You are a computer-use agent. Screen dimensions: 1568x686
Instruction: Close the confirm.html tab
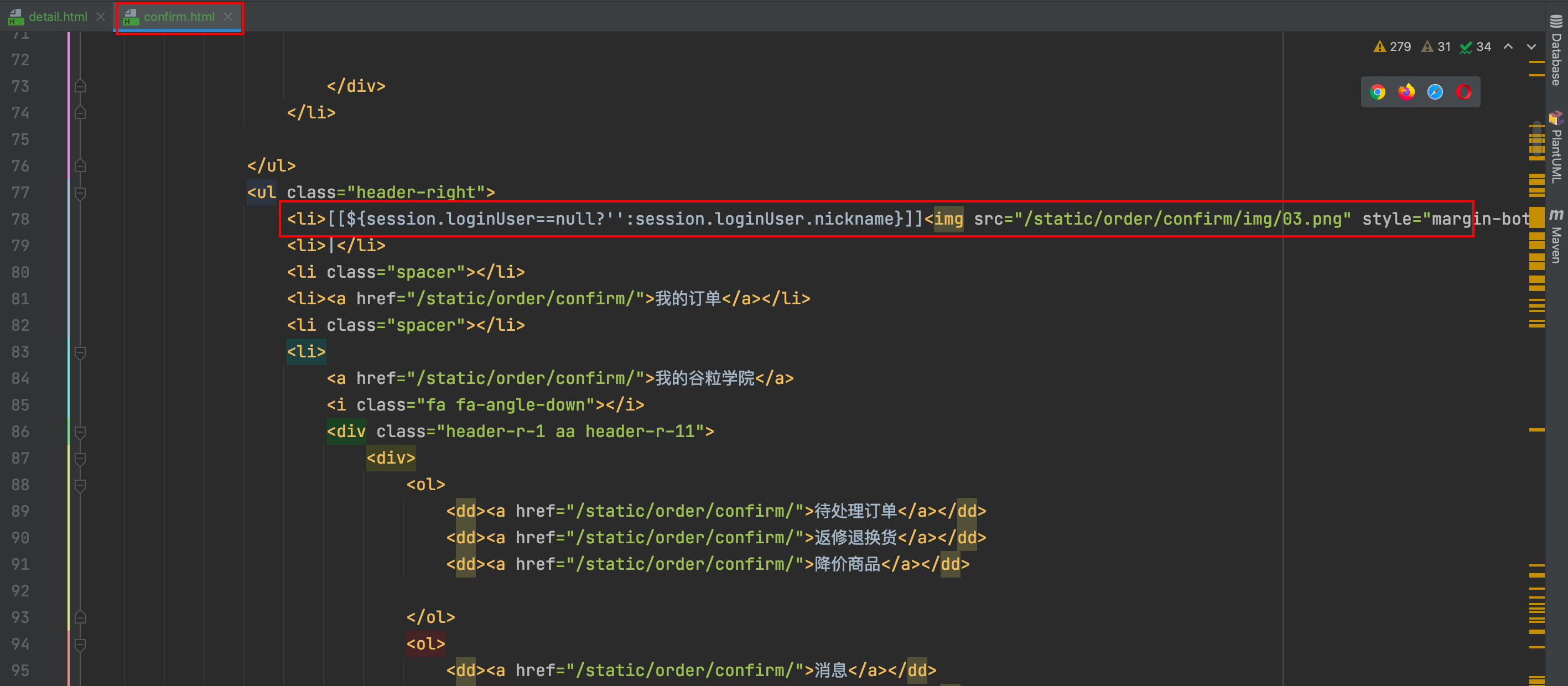pyautogui.click(x=227, y=17)
